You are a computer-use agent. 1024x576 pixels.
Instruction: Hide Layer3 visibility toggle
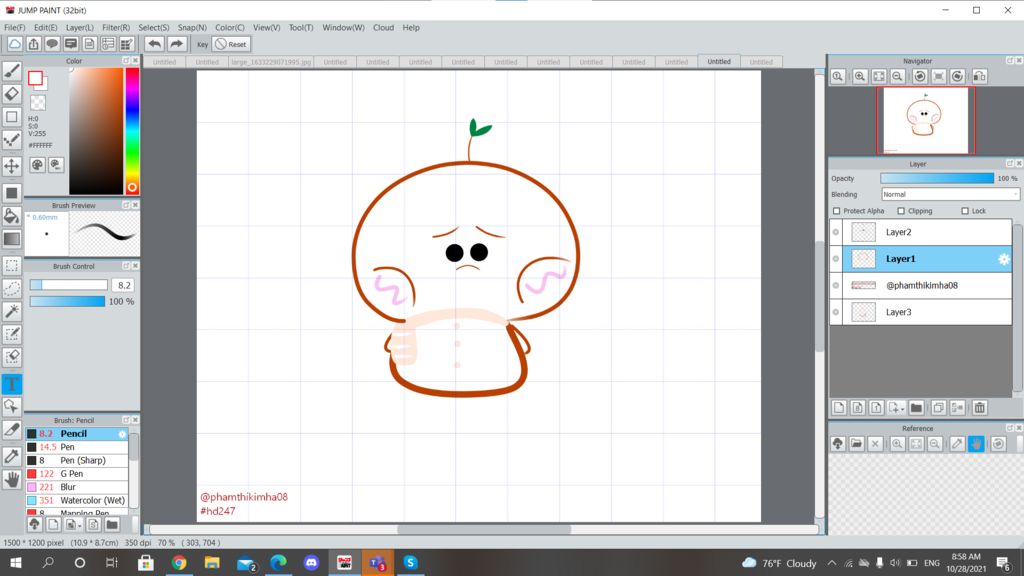[x=836, y=312]
